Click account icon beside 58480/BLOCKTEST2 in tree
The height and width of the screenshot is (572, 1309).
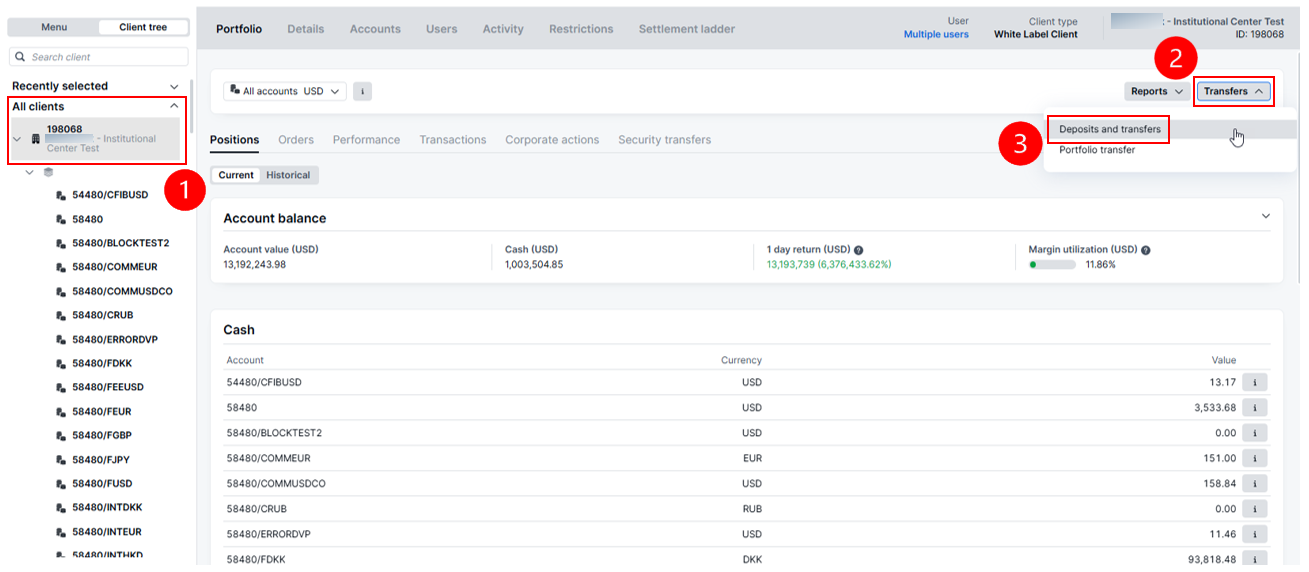(x=62, y=243)
